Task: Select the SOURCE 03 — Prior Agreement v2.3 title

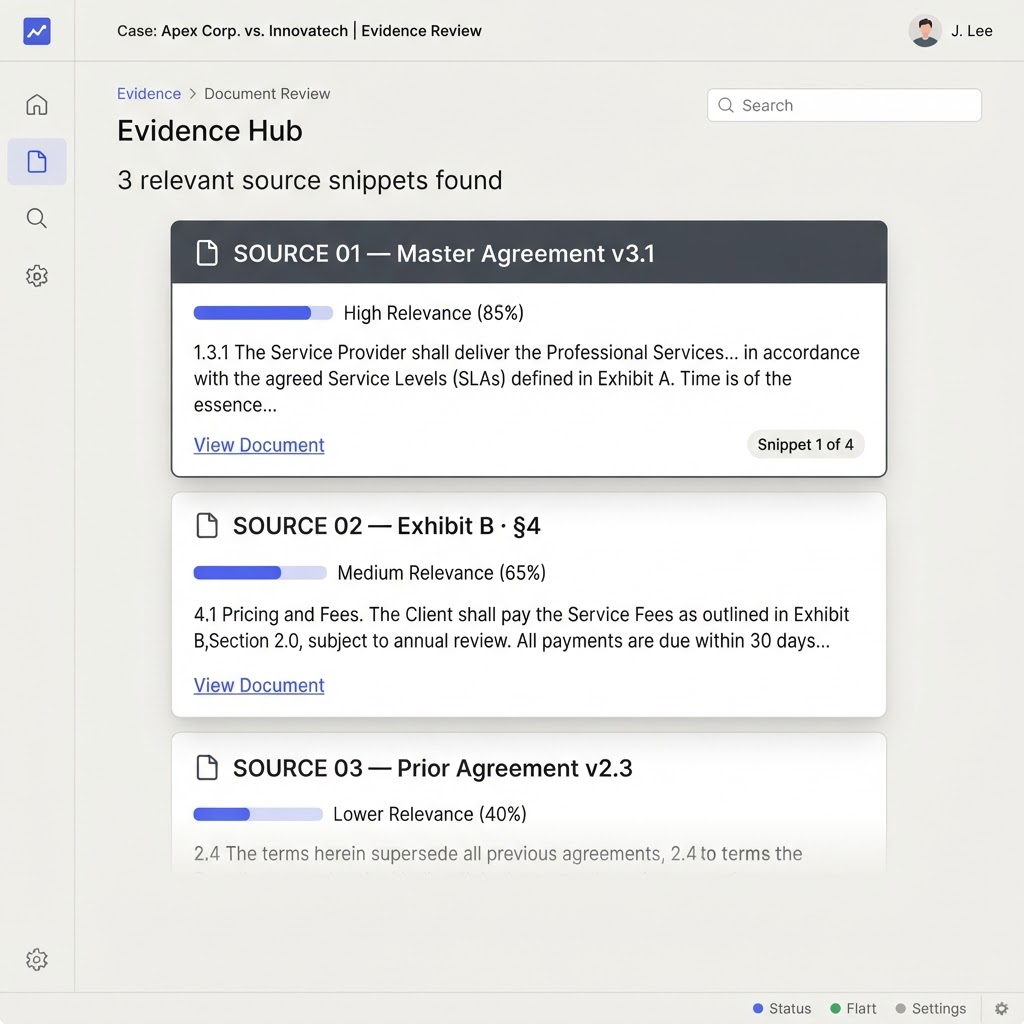Action: (432, 768)
